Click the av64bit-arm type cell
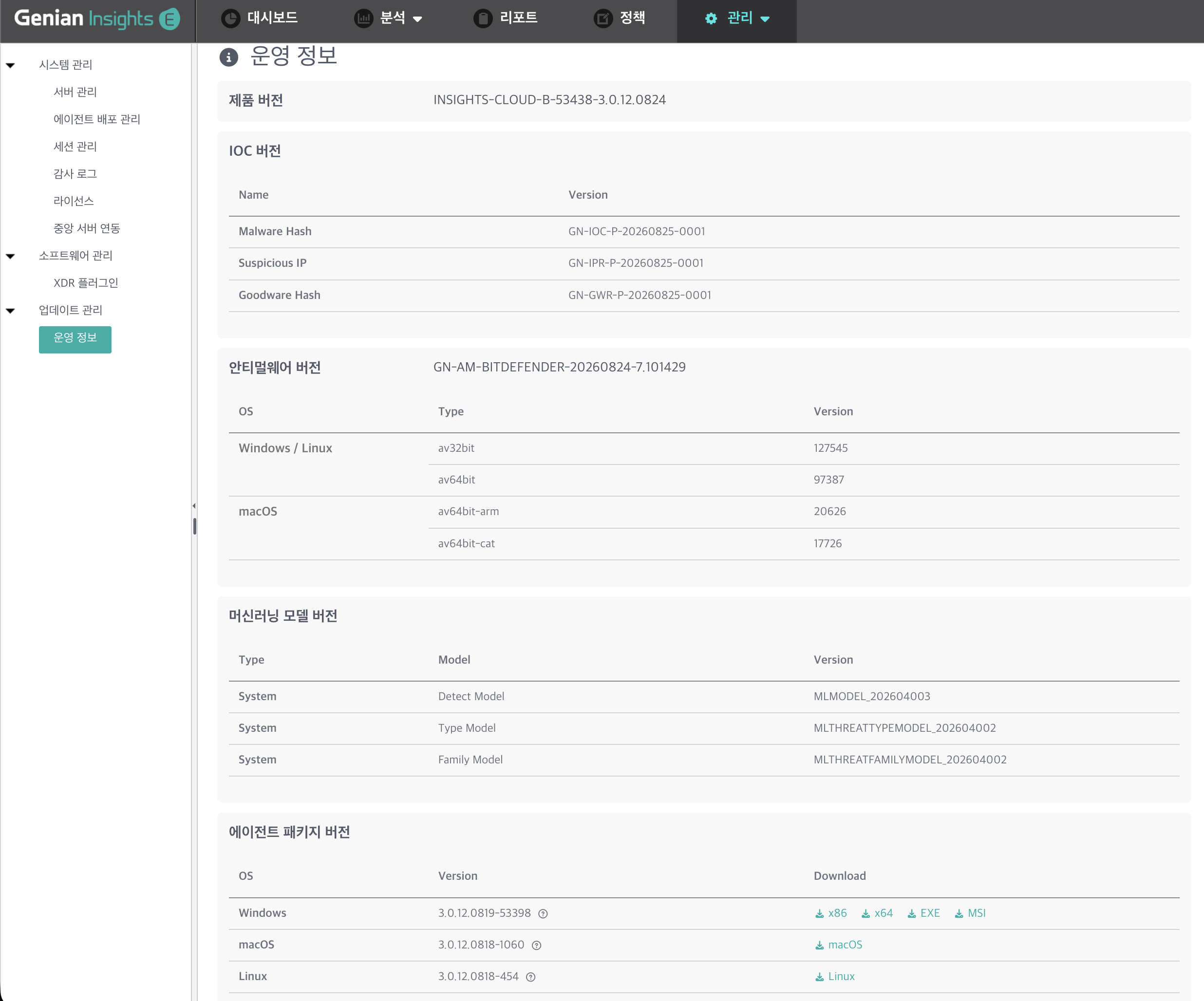Viewport: 1204px width, 1001px height. (469, 512)
